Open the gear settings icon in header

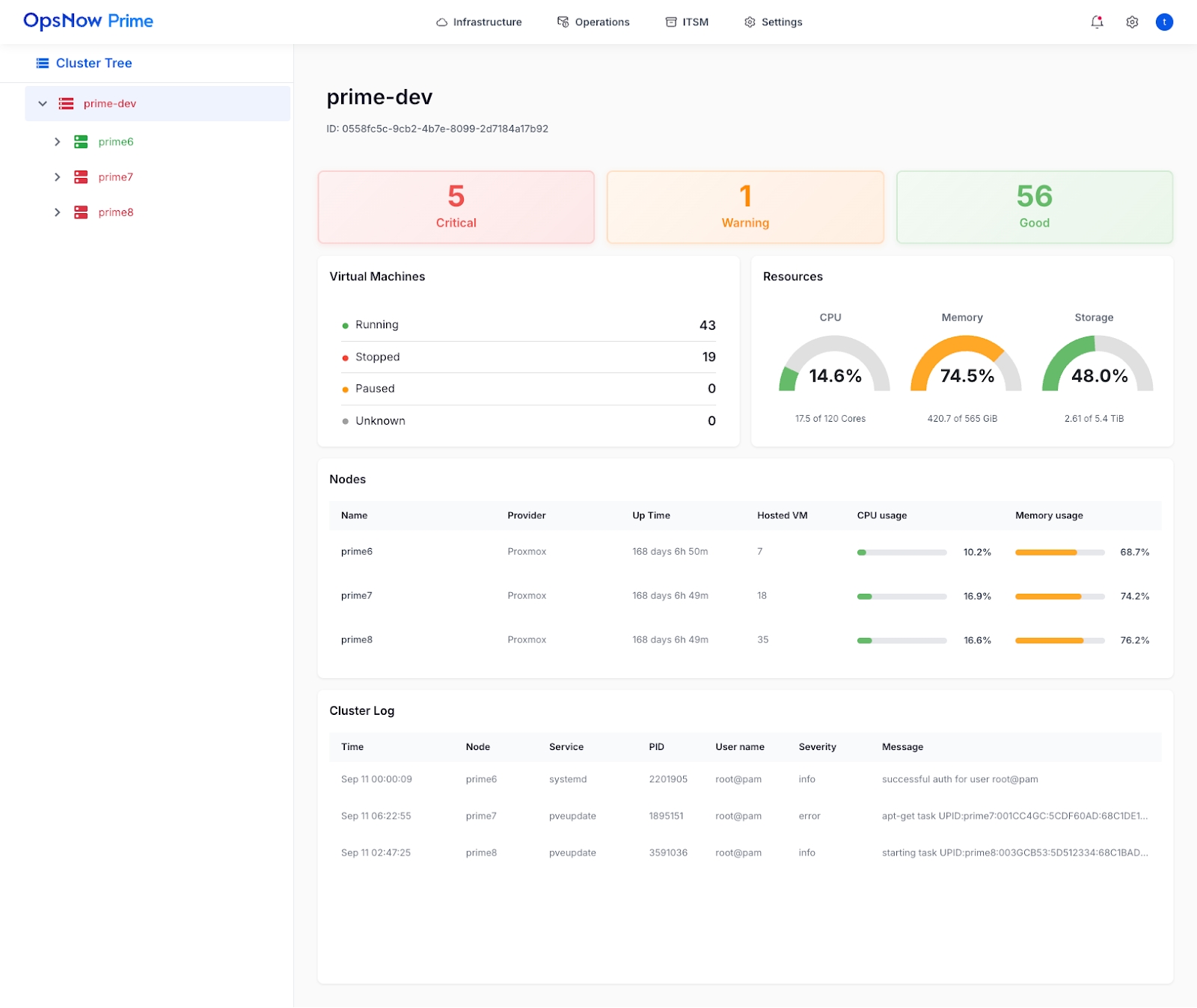click(x=1132, y=22)
